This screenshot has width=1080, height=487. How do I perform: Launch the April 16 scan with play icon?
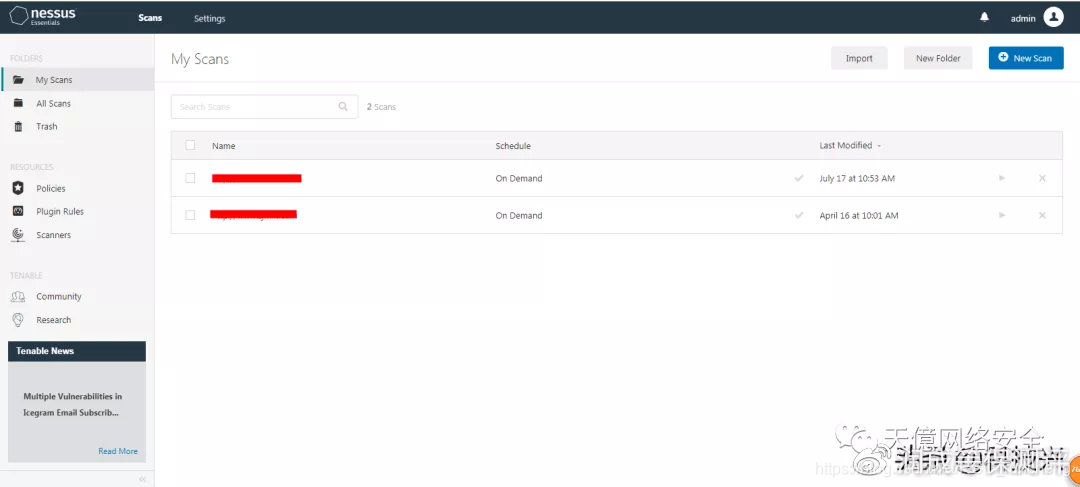pos(1002,216)
